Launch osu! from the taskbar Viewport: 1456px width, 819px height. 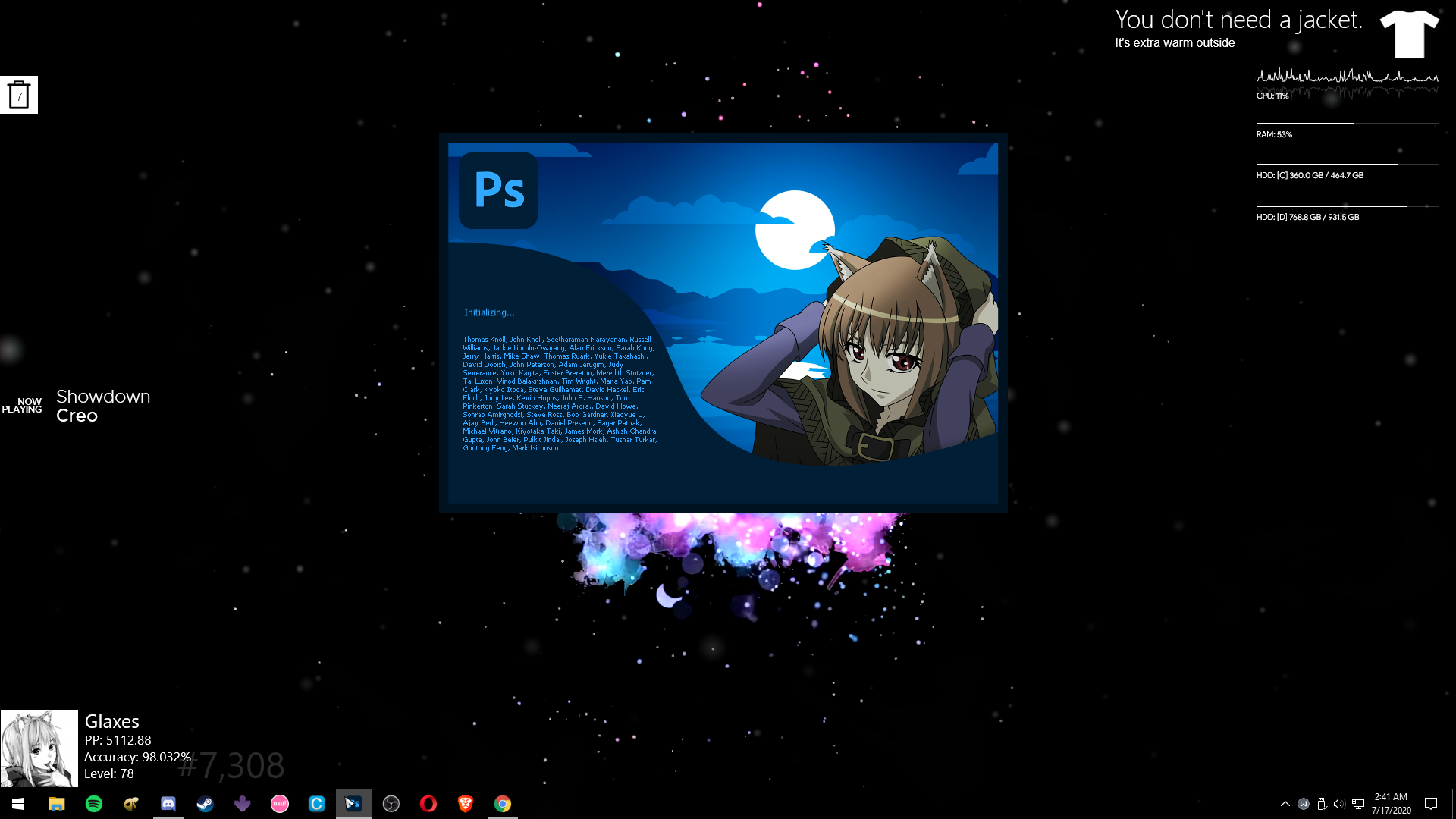[280, 804]
